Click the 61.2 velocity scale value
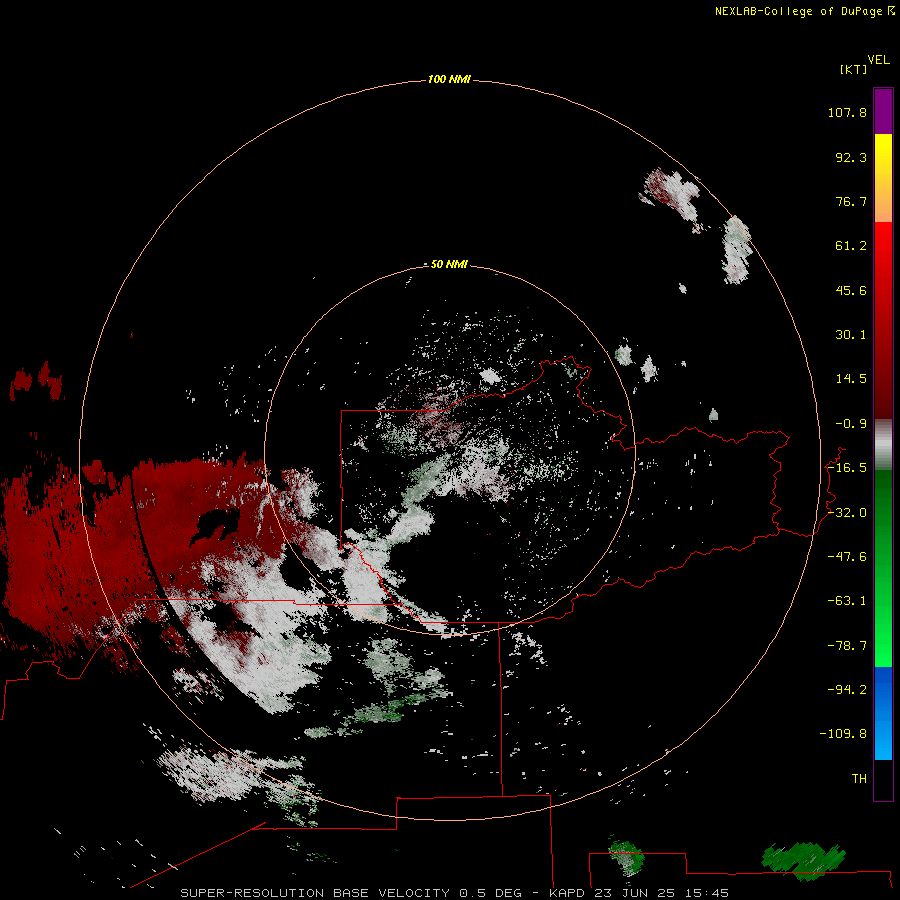 (x=851, y=246)
